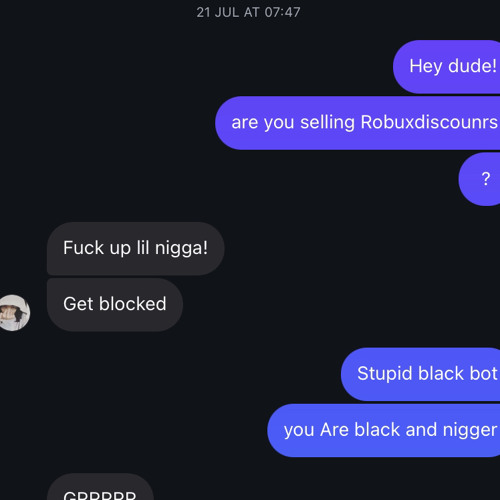Click the word 'Robuxdiscounrs' in the message
The width and height of the screenshot is (500, 500).
429,122
